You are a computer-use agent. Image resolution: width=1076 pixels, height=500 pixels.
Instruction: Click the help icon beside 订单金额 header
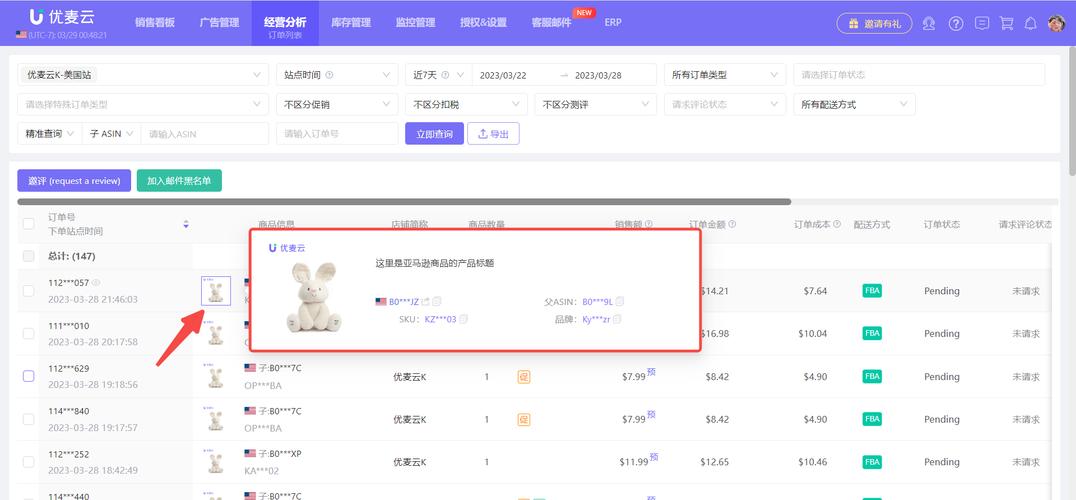pyautogui.click(x=732, y=224)
